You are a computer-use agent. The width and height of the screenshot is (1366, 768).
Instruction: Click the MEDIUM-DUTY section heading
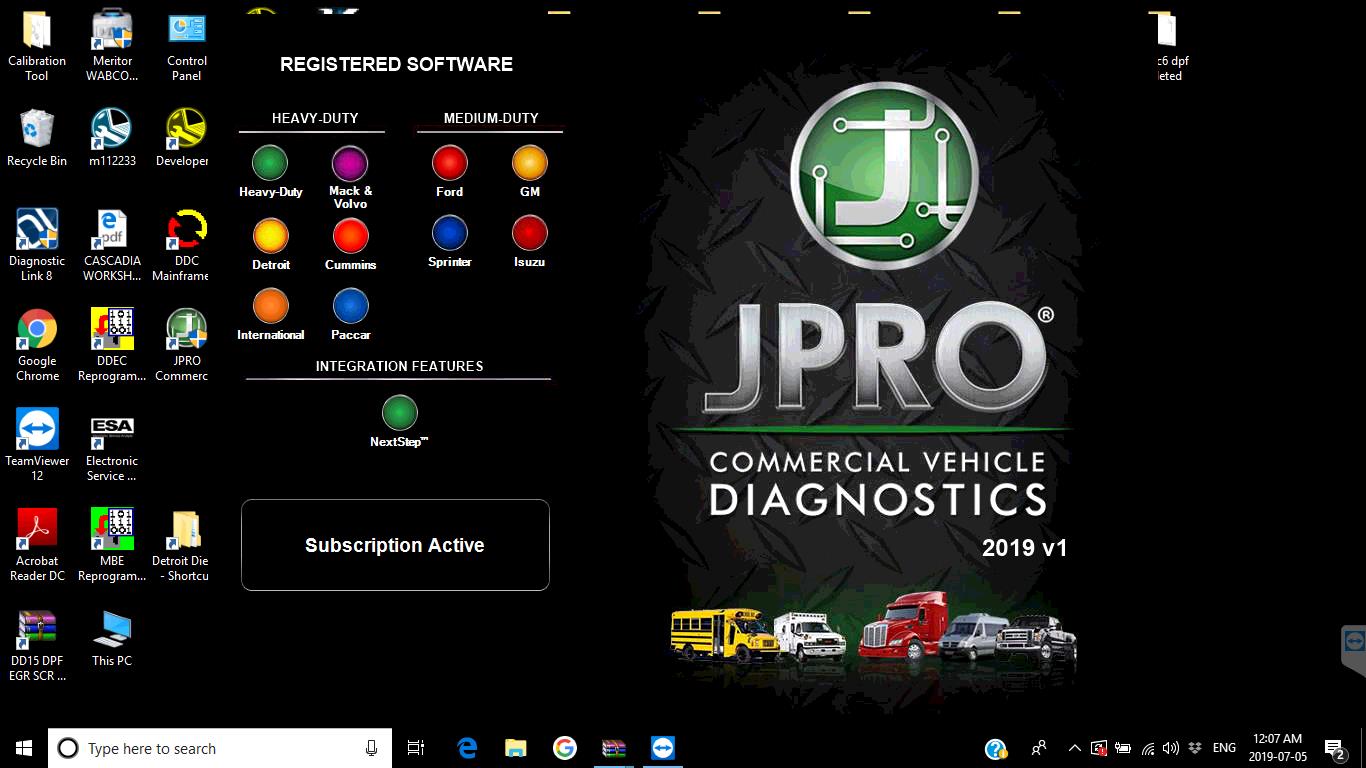click(x=491, y=118)
